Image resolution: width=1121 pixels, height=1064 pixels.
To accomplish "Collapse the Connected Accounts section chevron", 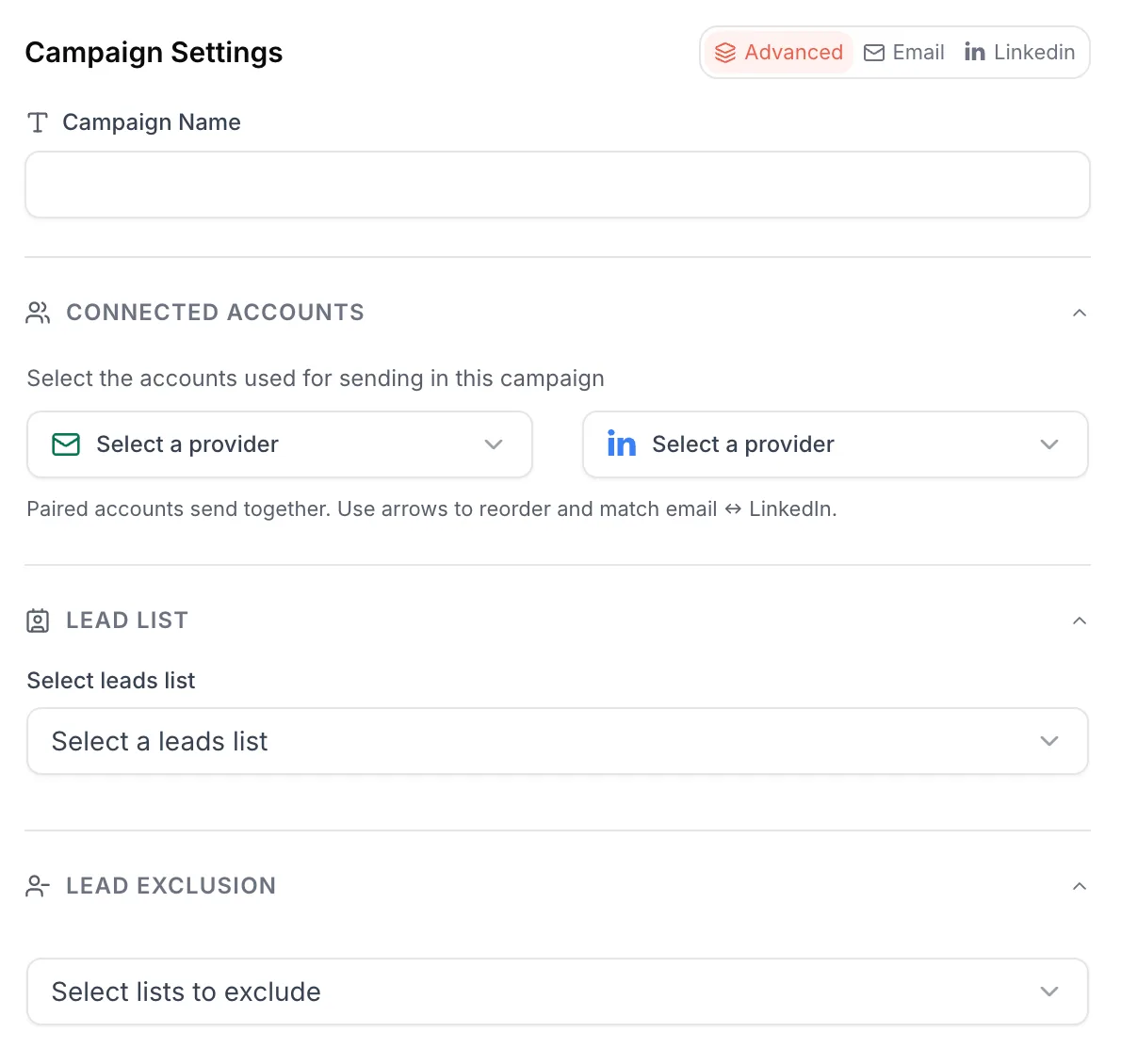I will tap(1080, 313).
